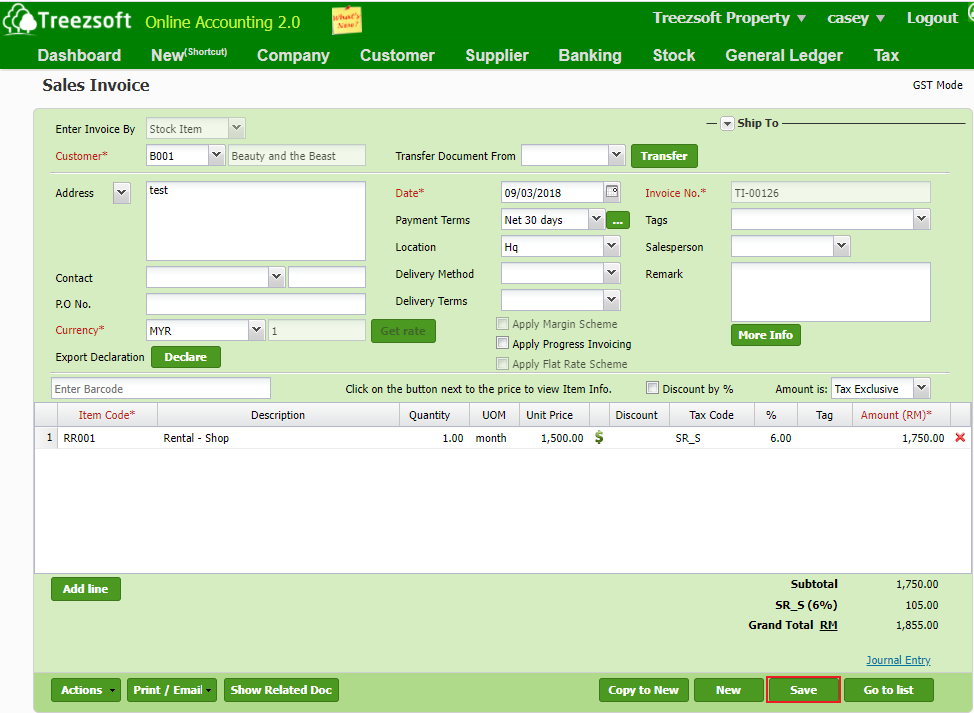Open the Tax Exclusive amount dropdown
Viewport: 974px width, 713px height.
(920, 388)
